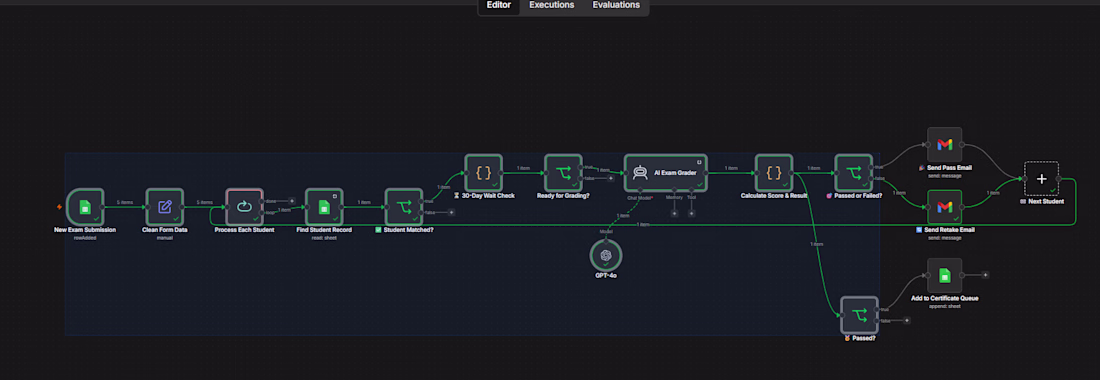Switch to the Executions tab
1100x380 pixels.
551,5
